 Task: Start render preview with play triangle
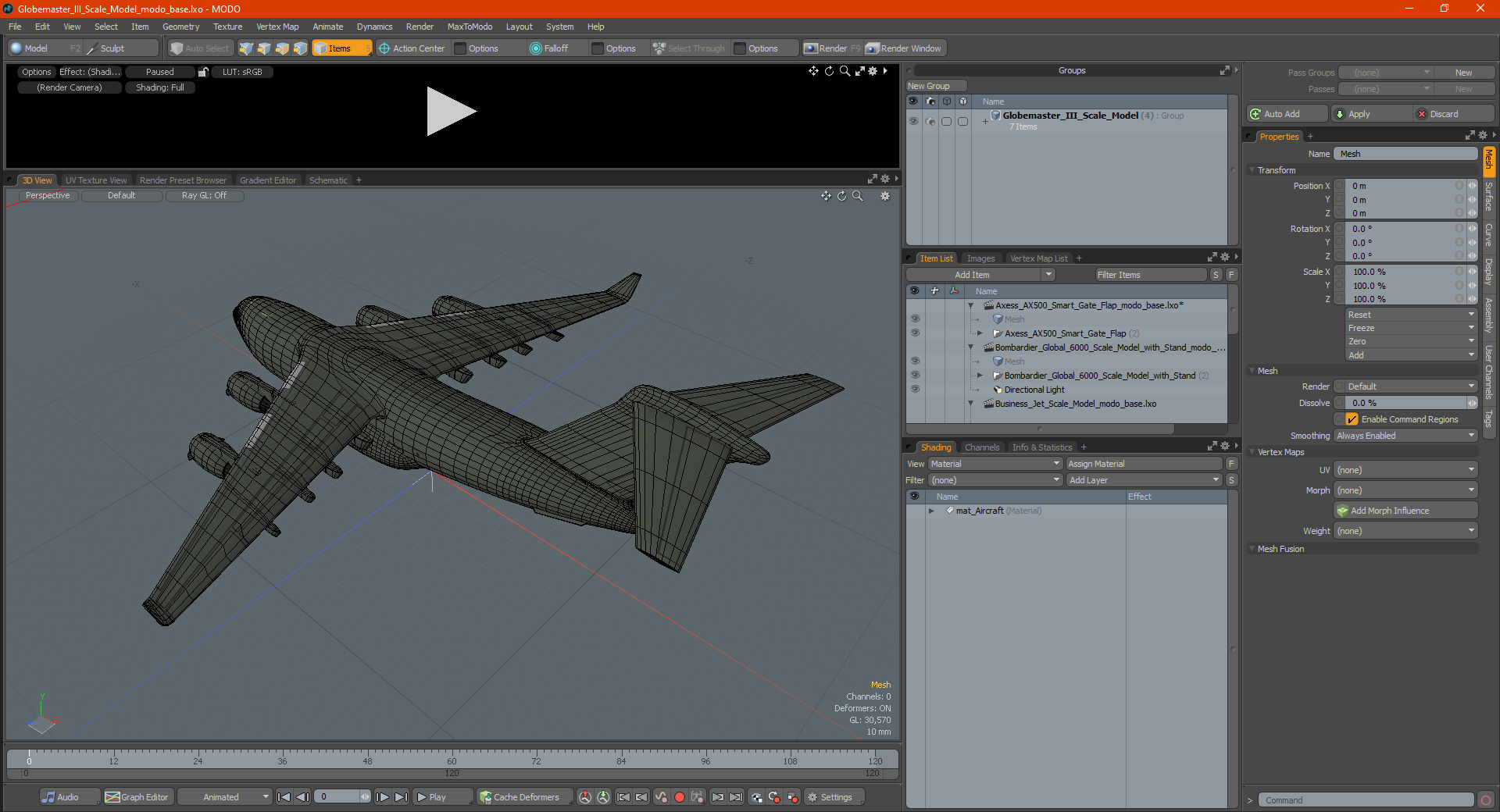[x=451, y=112]
